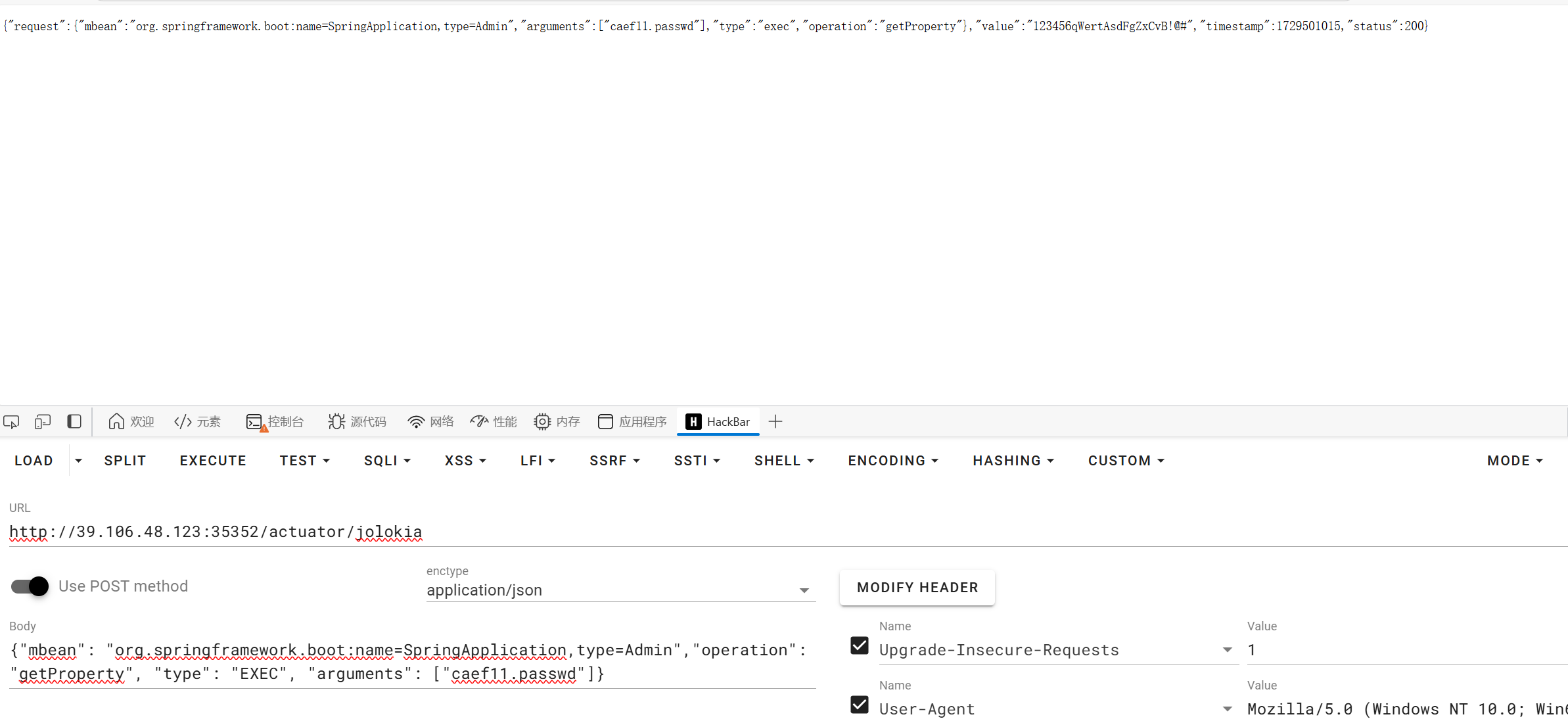1568x723 pixels.
Task: Open the Console tab with warning icon
Action: point(275,422)
